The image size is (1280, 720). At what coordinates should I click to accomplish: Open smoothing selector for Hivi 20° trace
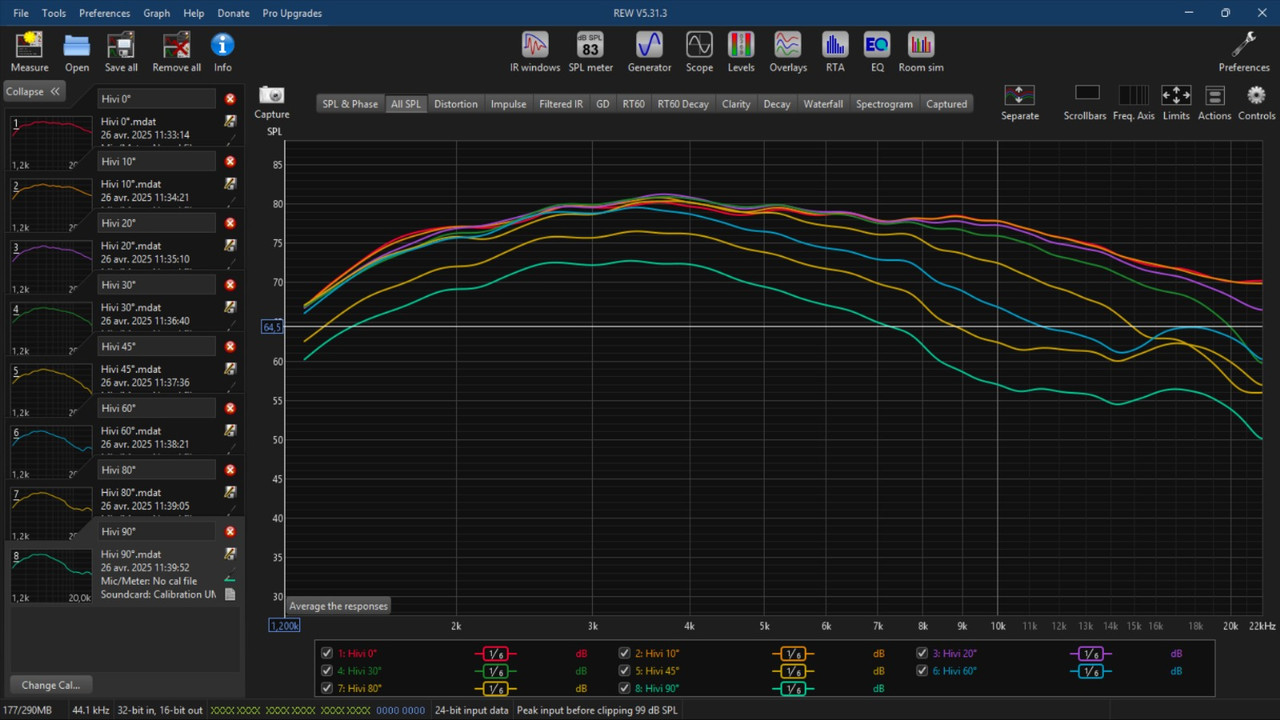tap(1091, 654)
